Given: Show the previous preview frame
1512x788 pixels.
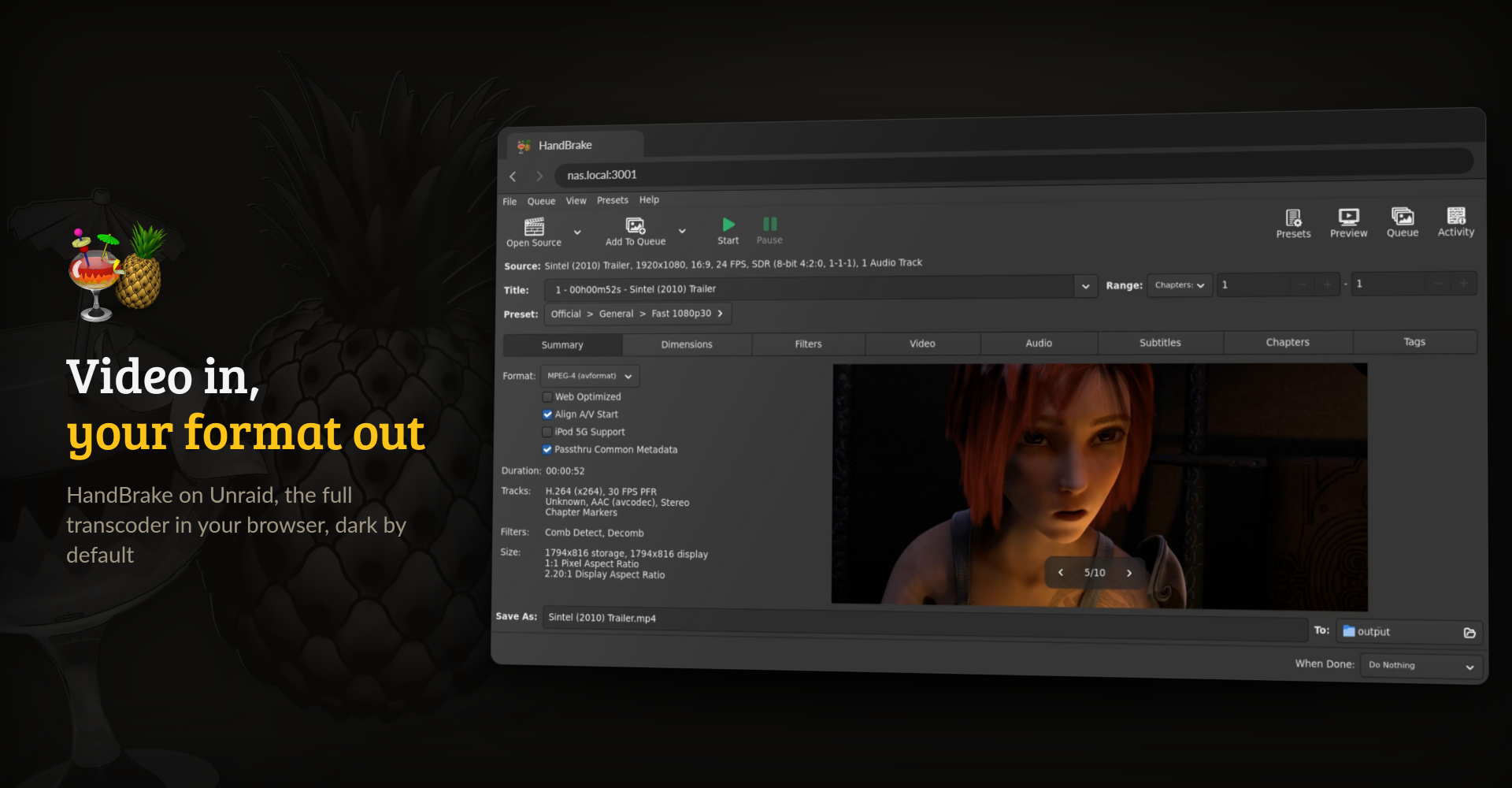Looking at the screenshot, I should tap(1061, 572).
